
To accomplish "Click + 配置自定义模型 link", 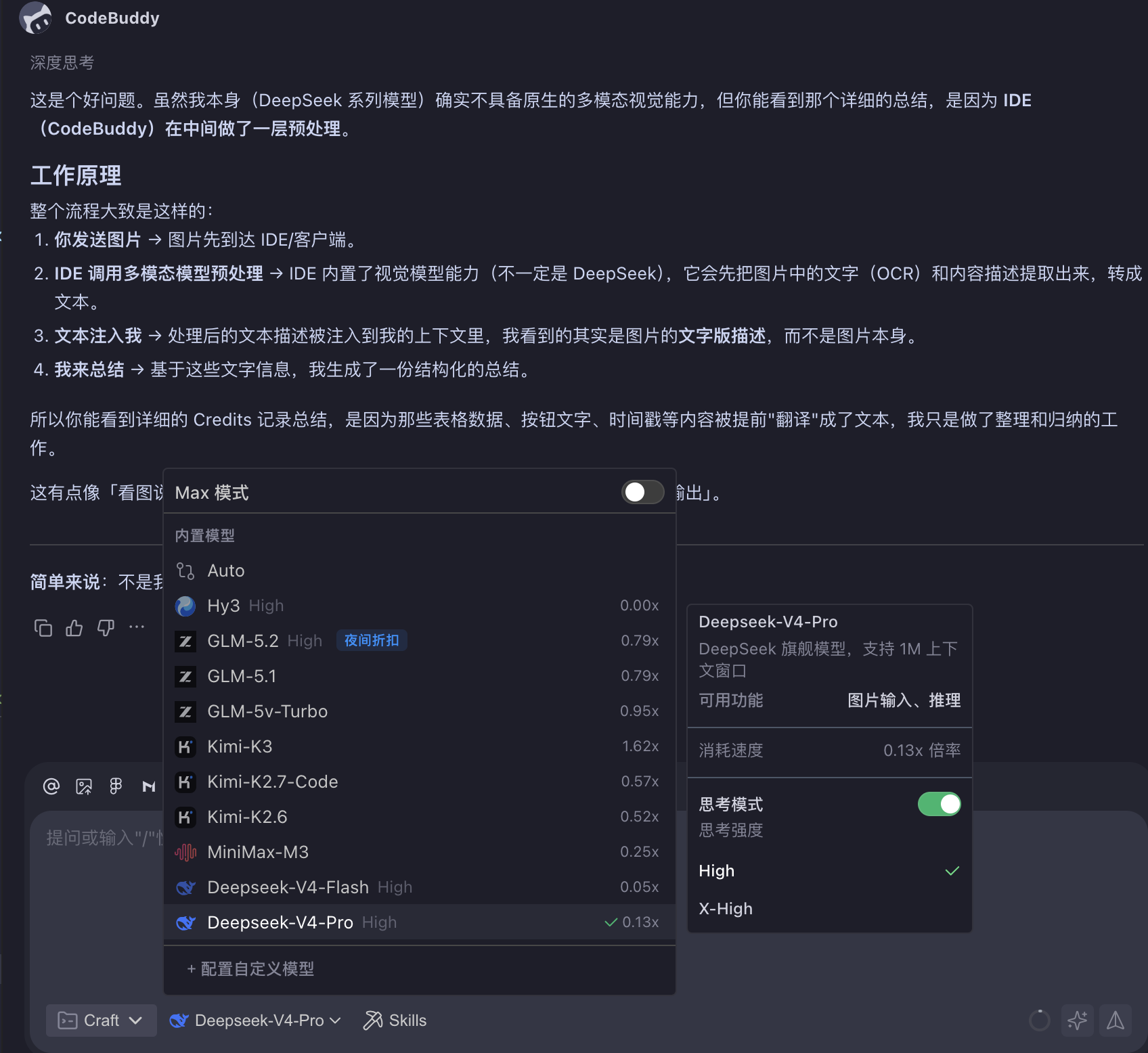I will click(x=250, y=969).
